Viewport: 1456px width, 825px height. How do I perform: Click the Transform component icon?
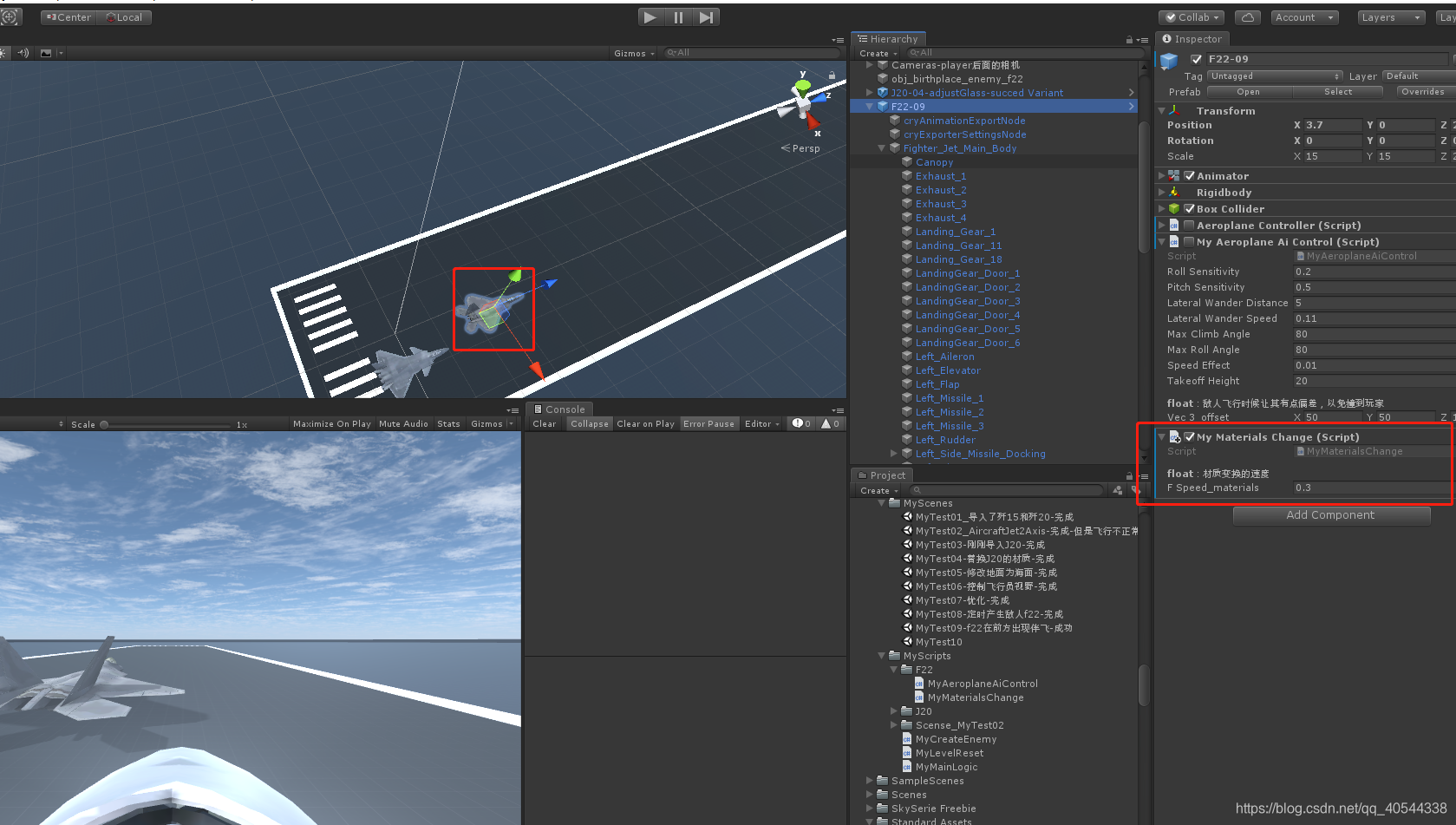point(1174,111)
